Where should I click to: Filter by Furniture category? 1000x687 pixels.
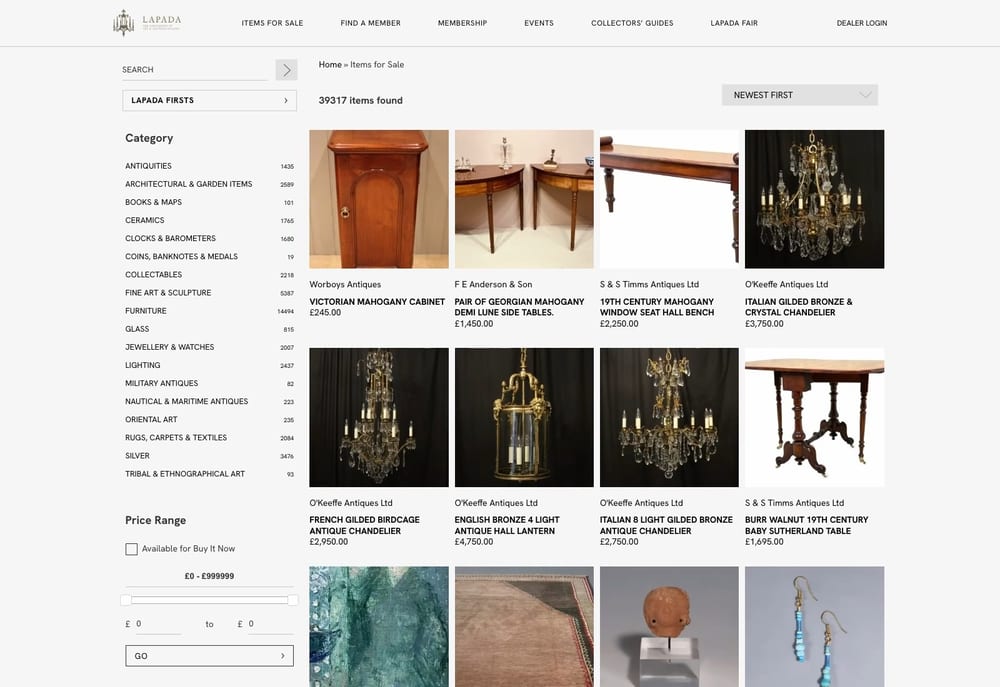[x=146, y=311]
